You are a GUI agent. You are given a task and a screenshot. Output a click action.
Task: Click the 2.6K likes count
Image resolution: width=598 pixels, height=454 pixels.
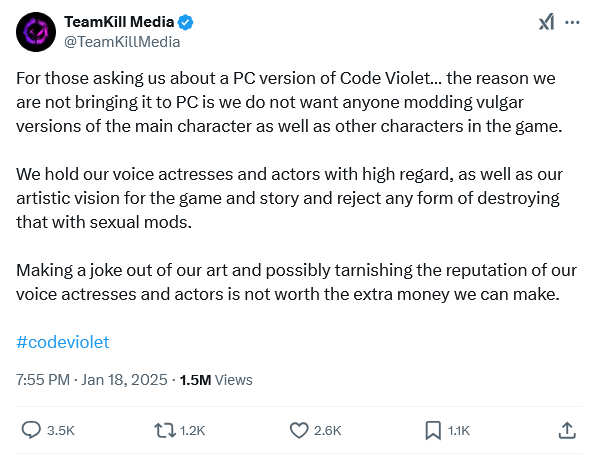pos(328,431)
